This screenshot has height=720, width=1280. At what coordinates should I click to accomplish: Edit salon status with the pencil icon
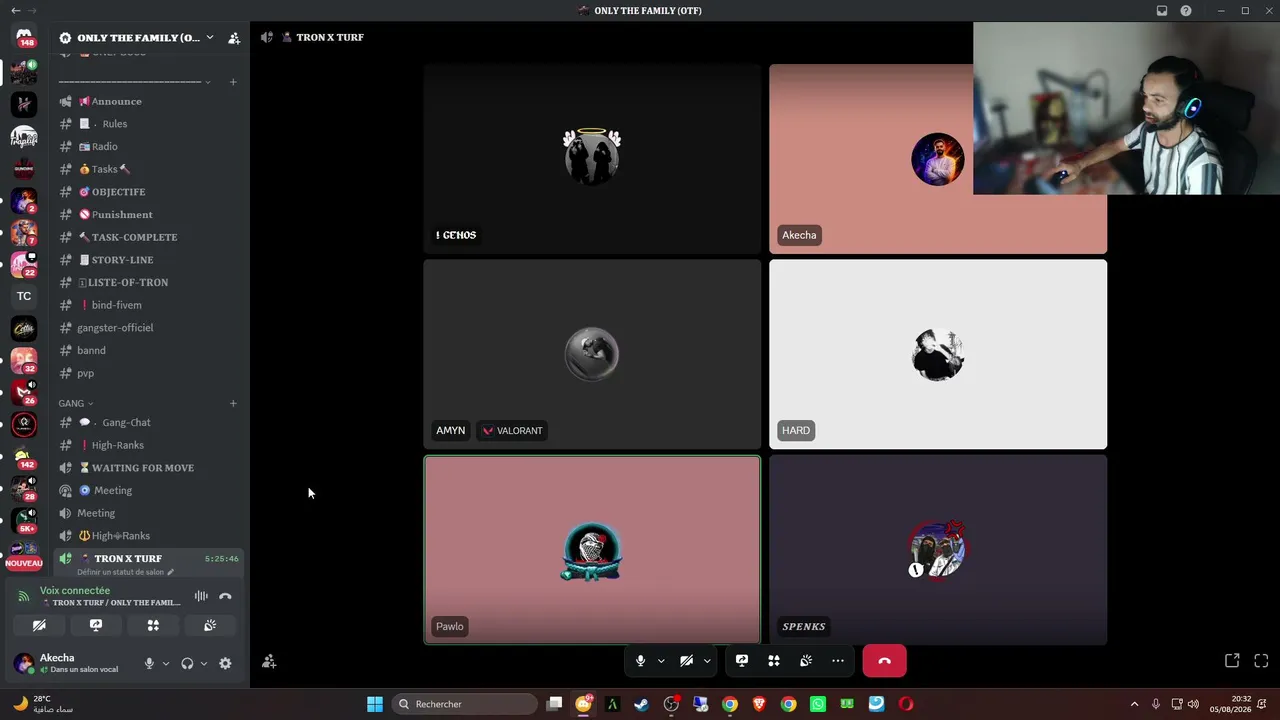170,572
